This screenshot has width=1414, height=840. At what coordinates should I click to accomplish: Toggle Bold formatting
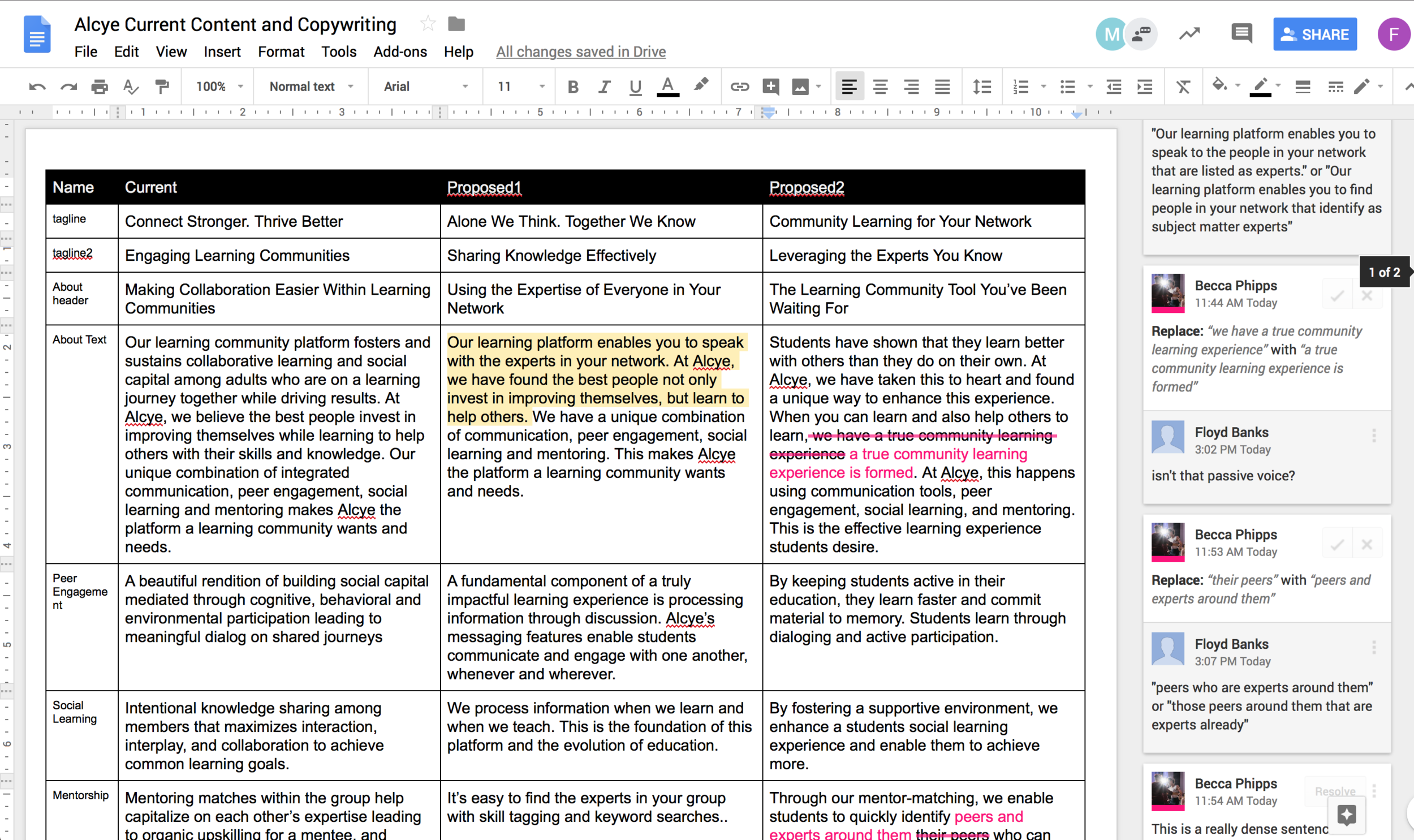pyautogui.click(x=572, y=87)
